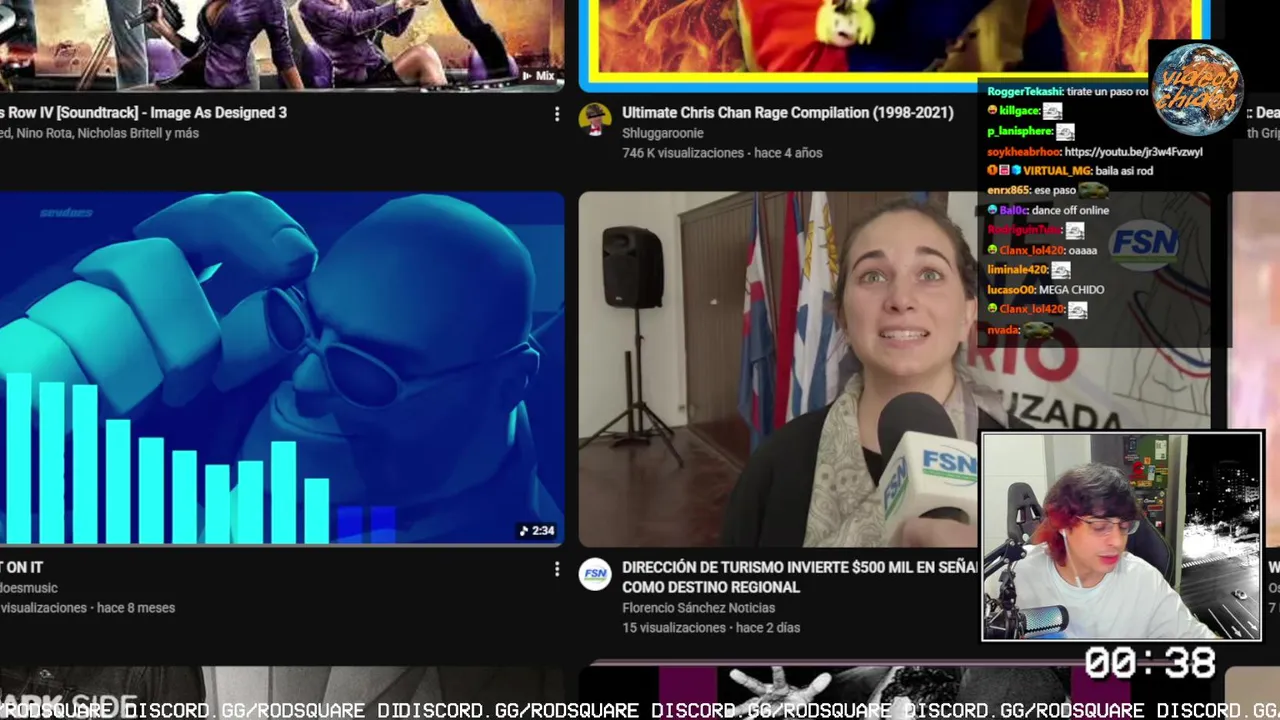Open DIRECCIÓN DE TURISMO INVIERTE video title

click(800, 577)
